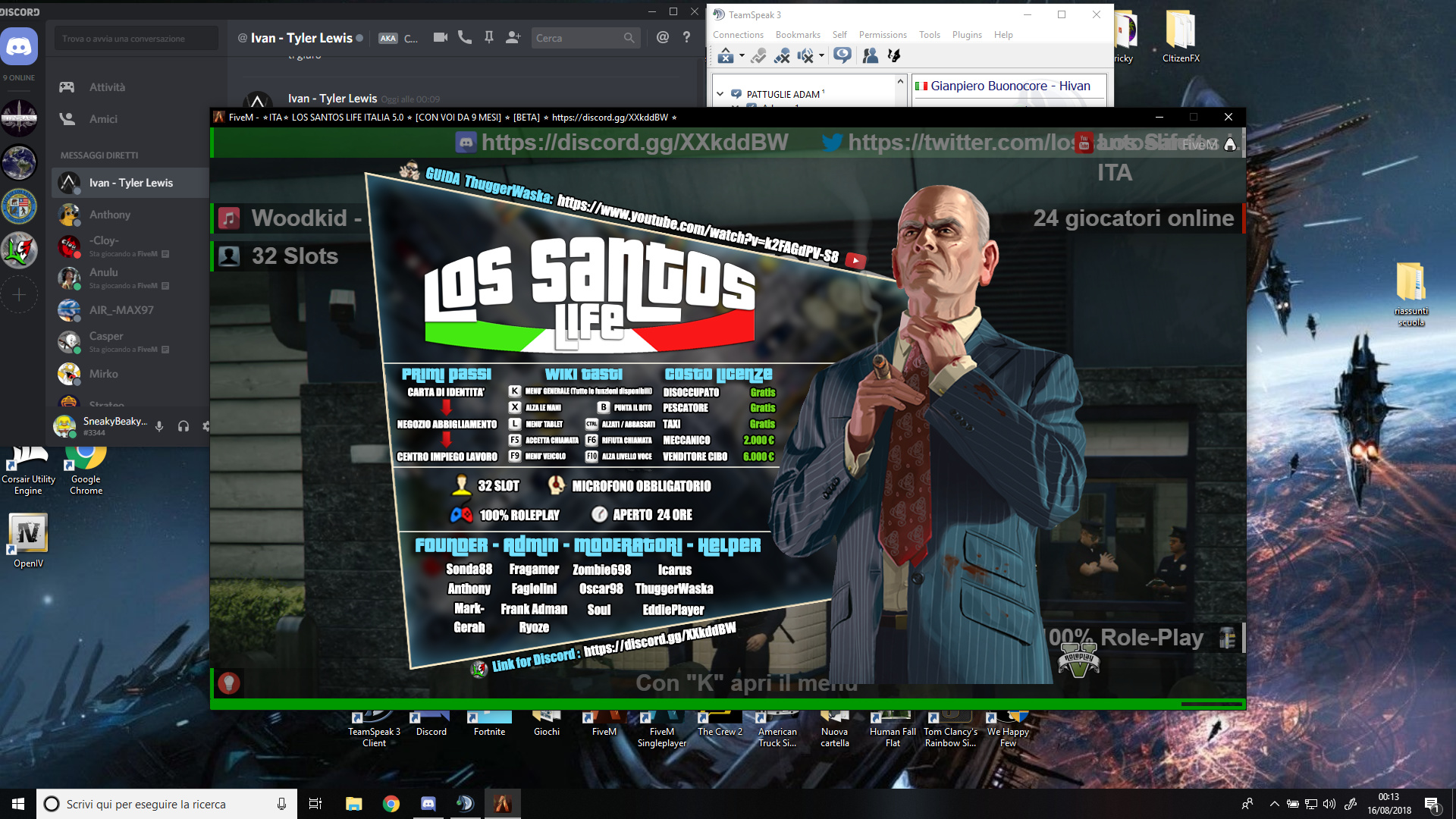This screenshot has width=1456, height=819.
Task: Open TeamSpeak Tools menu
Action: pos(930,35)
